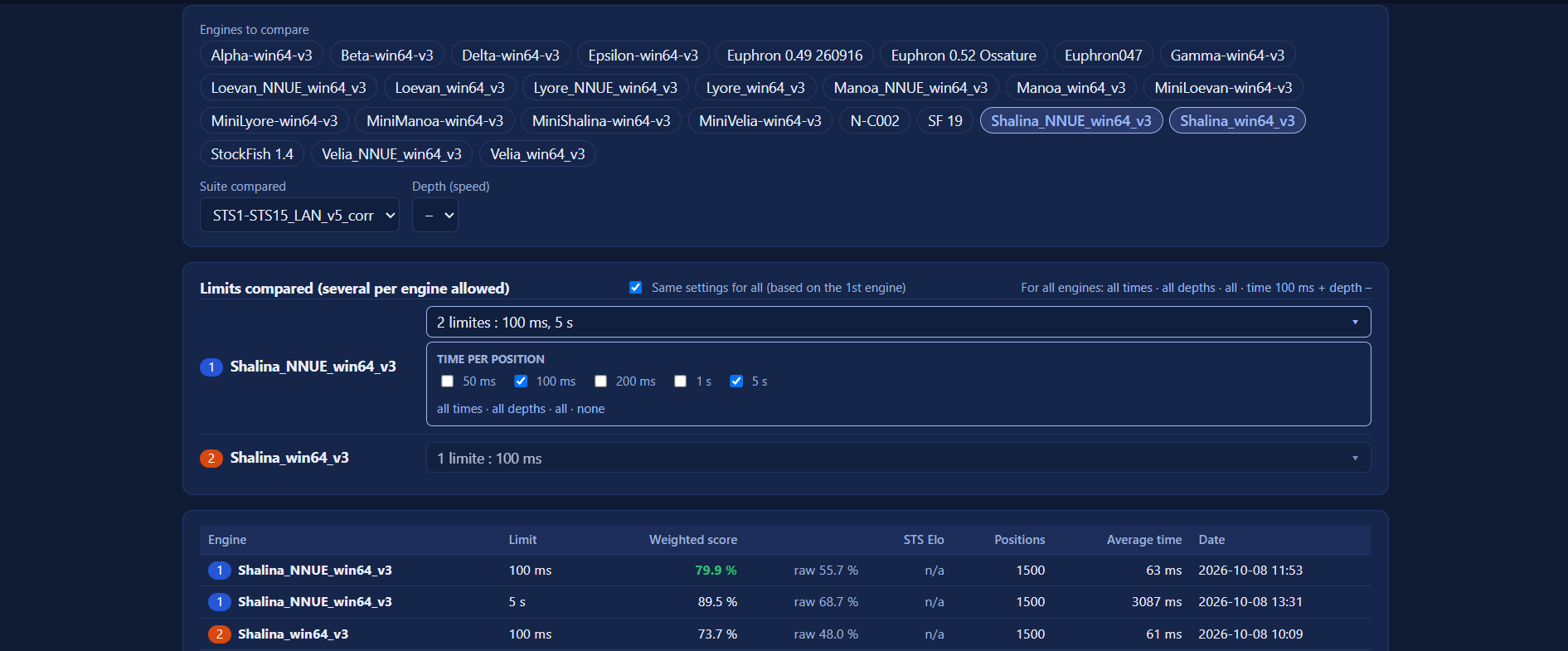Click the 'Weighted score' column header
Viewport: 1568px width, 651px height.
click(x=693, y=540)
